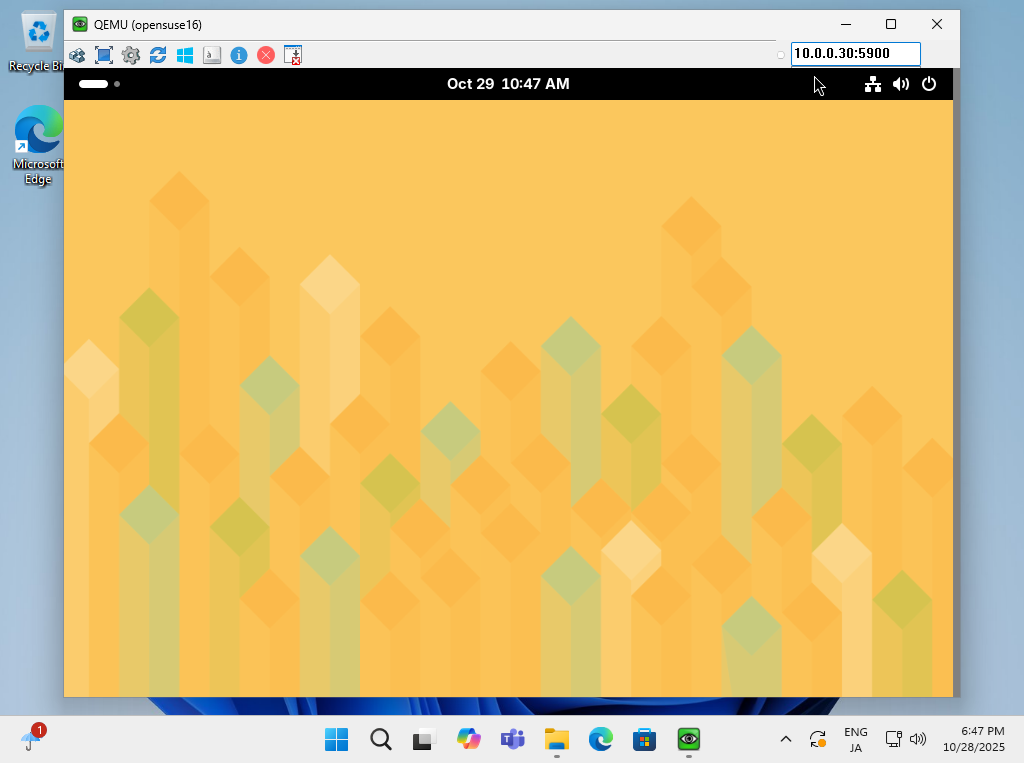The height and width of the screenshot is (763, 1024).
Task: Maximize the QEMU viewer window
Action: (891, 25)
